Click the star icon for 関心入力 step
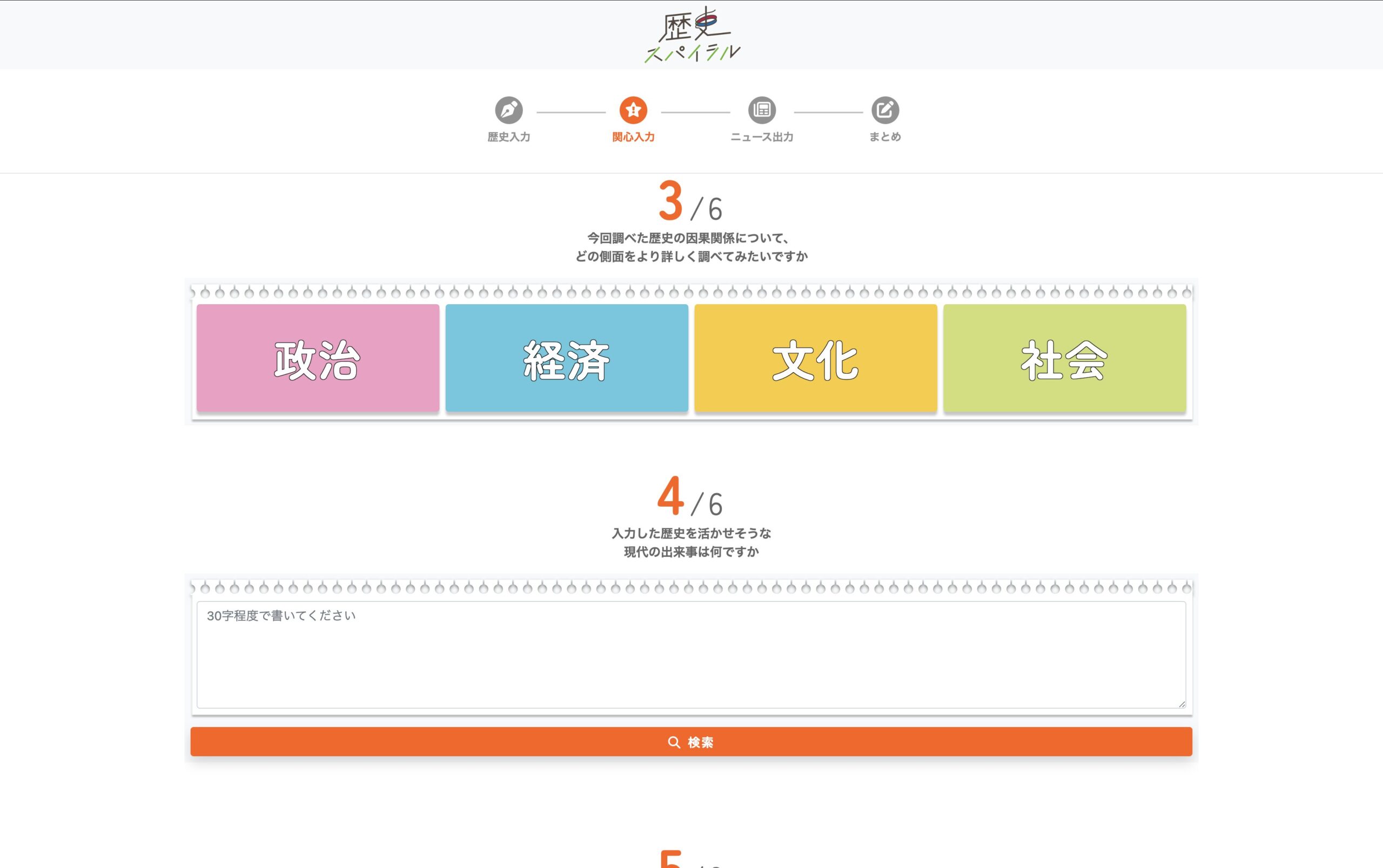 [x=633, y=110]
